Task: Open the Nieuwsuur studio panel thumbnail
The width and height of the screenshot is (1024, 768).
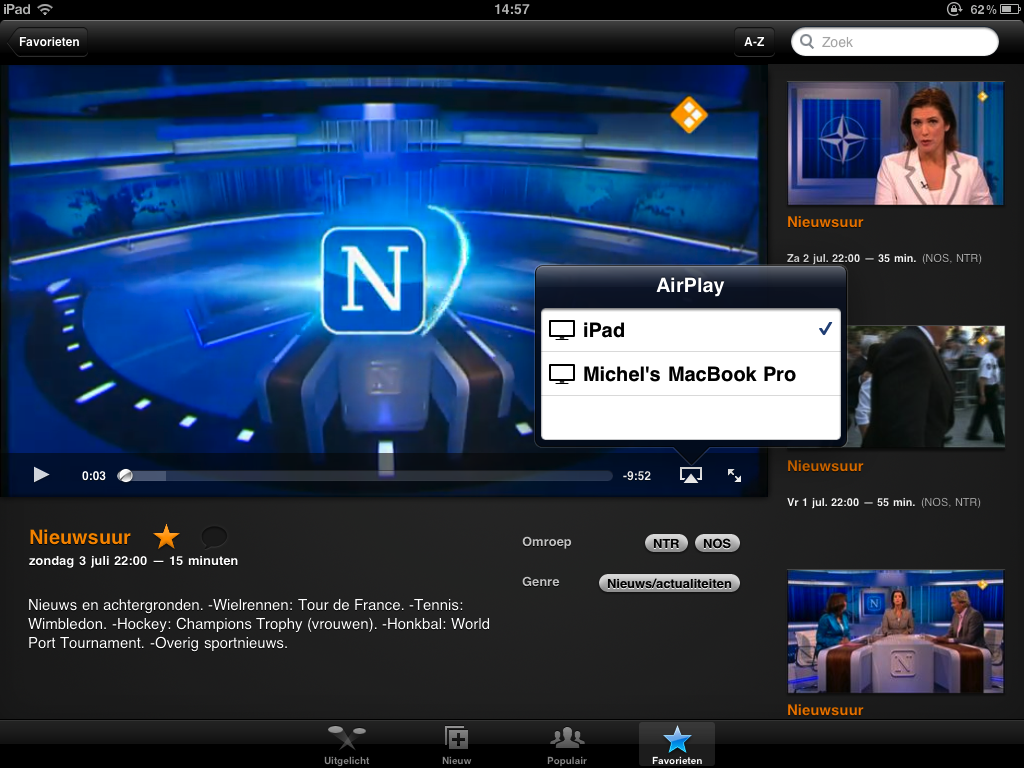Action: pos(895,631)
